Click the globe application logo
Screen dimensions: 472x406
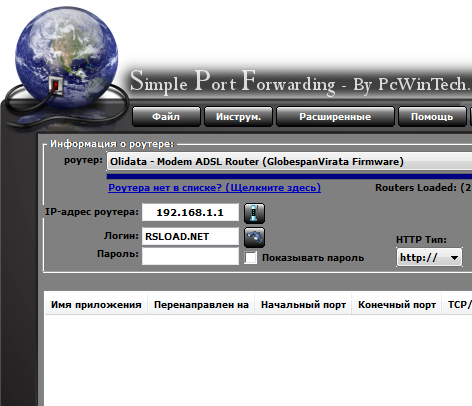click(x=66, y=57)
